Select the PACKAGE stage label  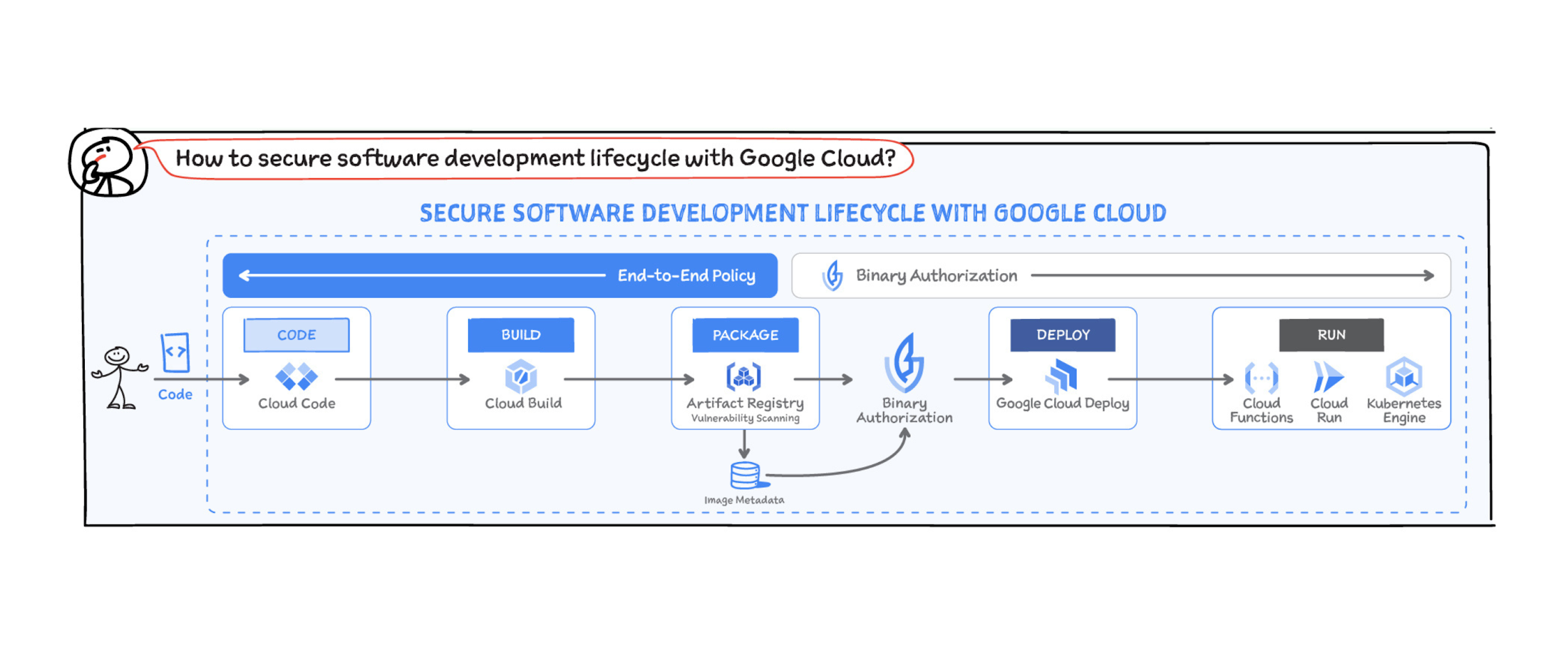tap(746, 334)
